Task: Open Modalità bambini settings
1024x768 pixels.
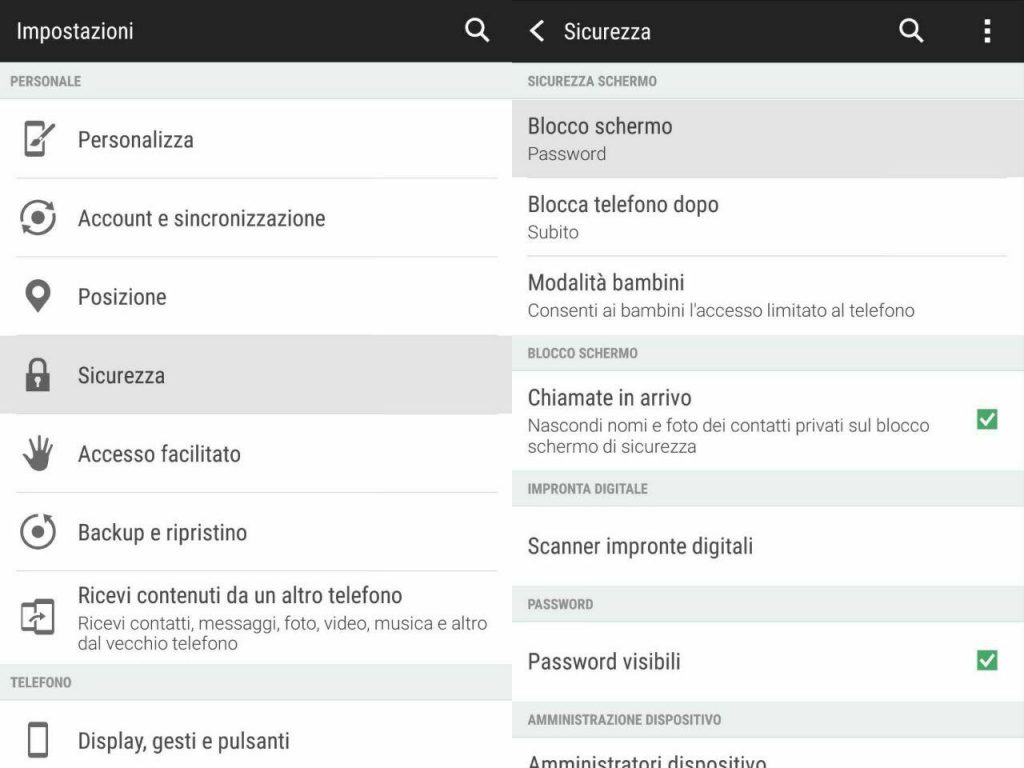Action: 768,296
